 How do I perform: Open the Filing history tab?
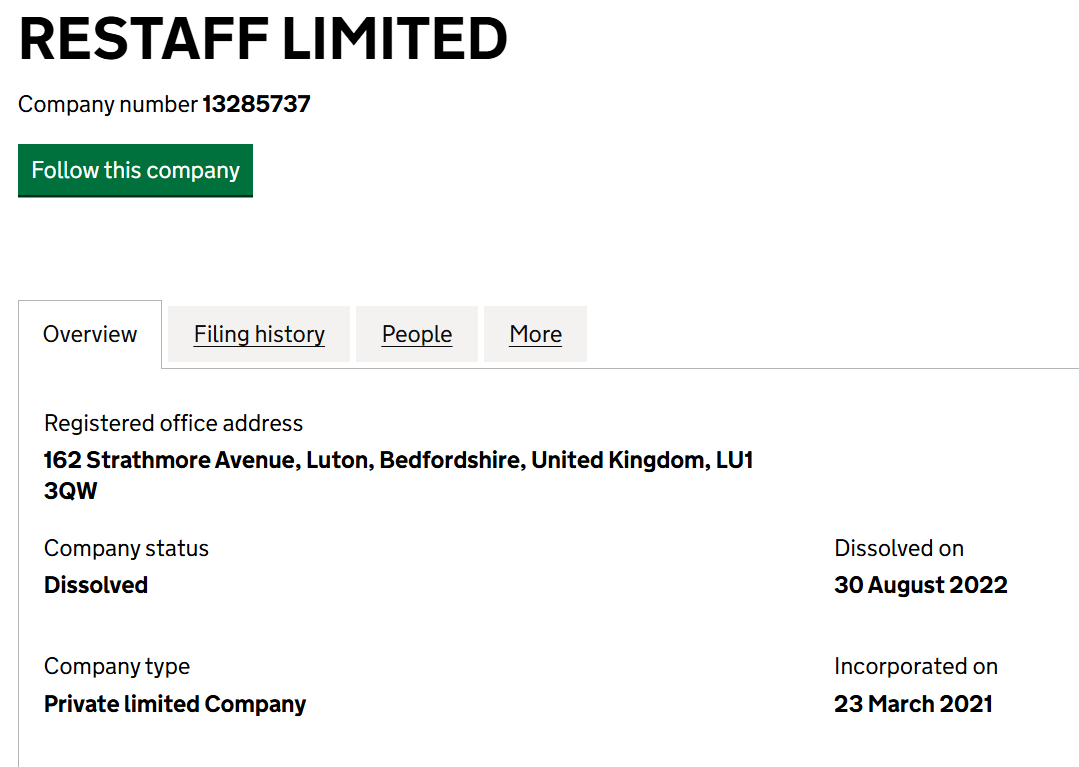[x=259, y=334]
